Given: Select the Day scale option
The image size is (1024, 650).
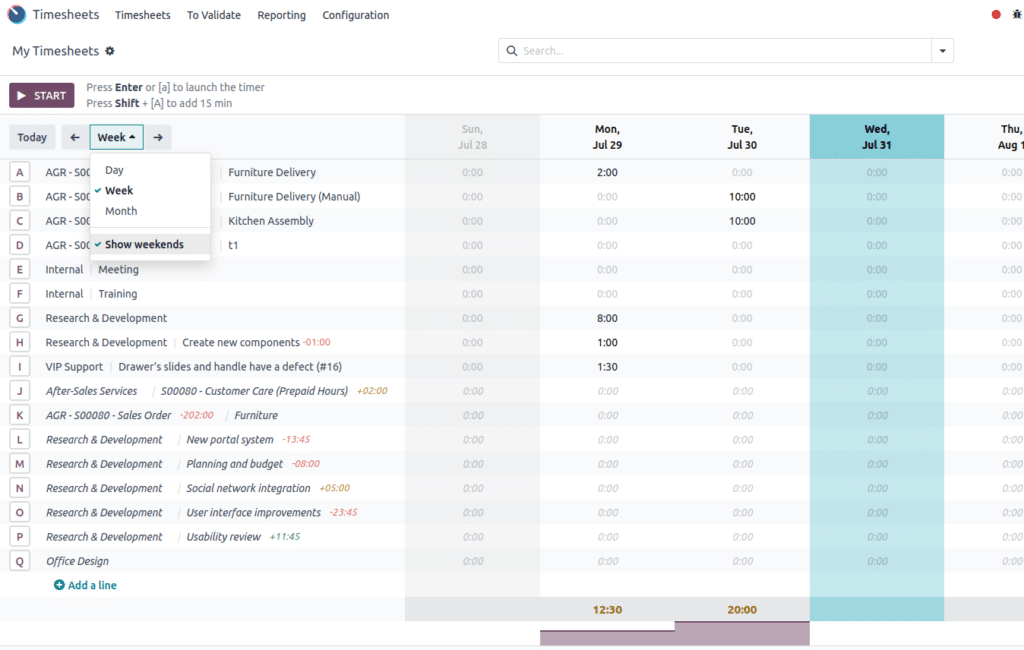Looking at the screenshot, I should pos(150,170).
